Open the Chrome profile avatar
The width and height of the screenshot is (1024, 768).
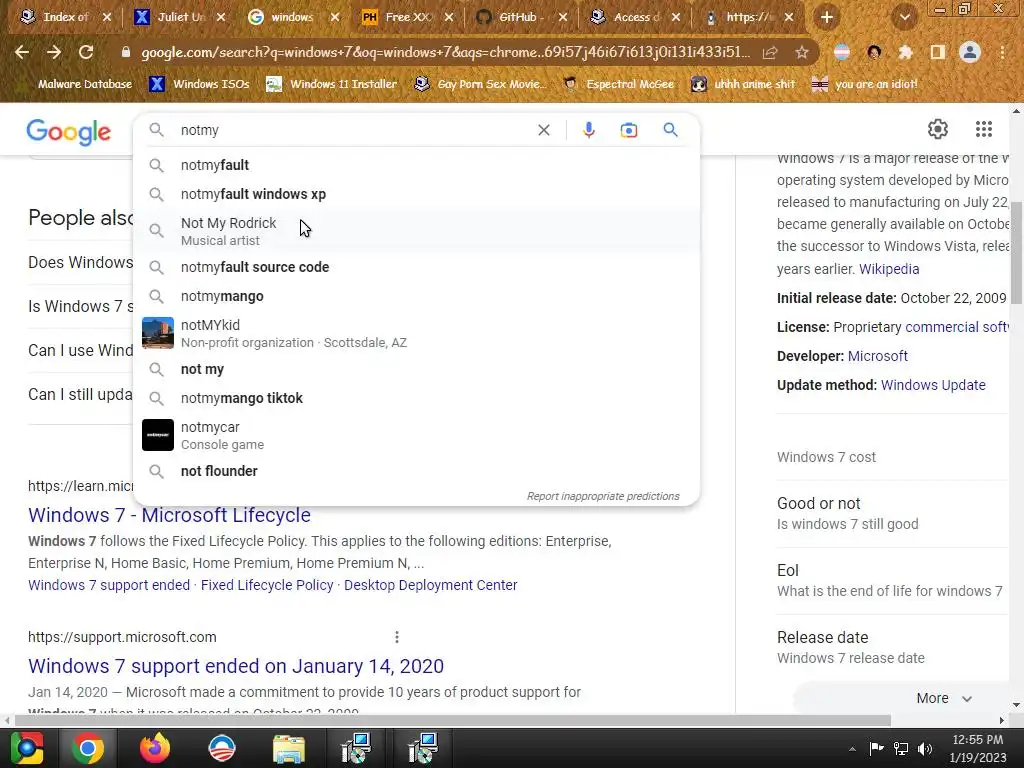click(970, 52)
